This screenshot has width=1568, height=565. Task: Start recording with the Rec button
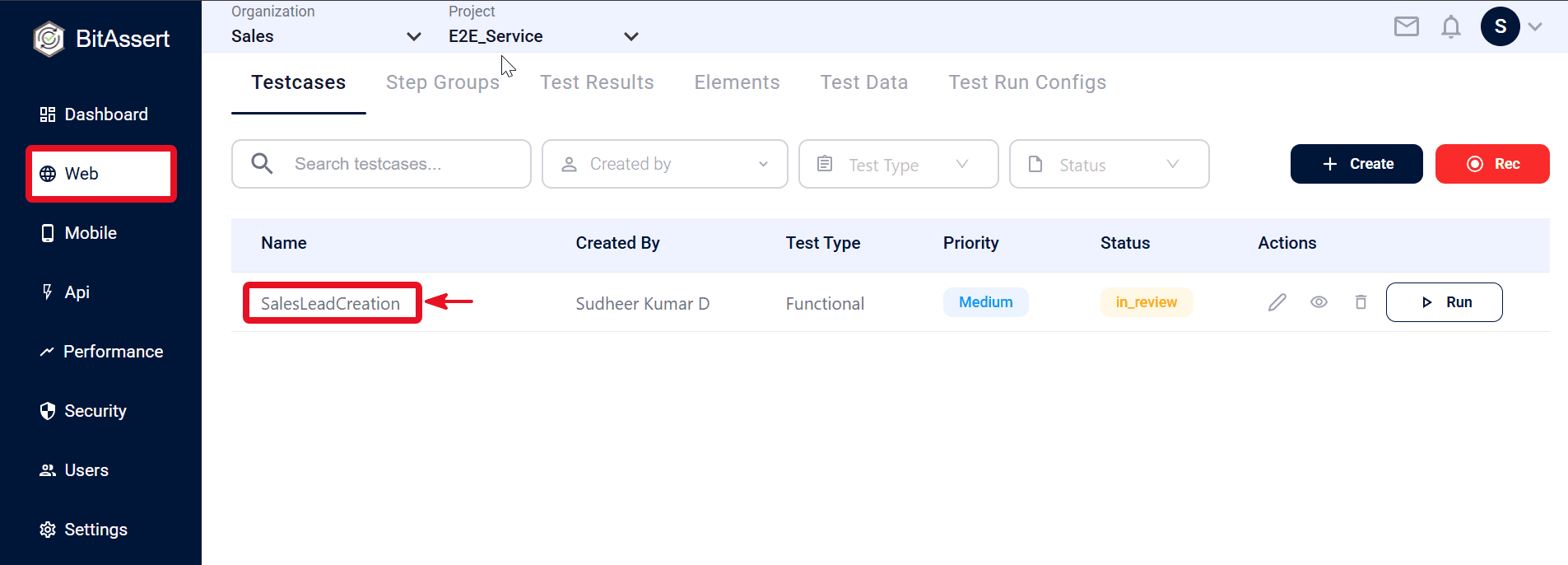[x=1492, y=164]
